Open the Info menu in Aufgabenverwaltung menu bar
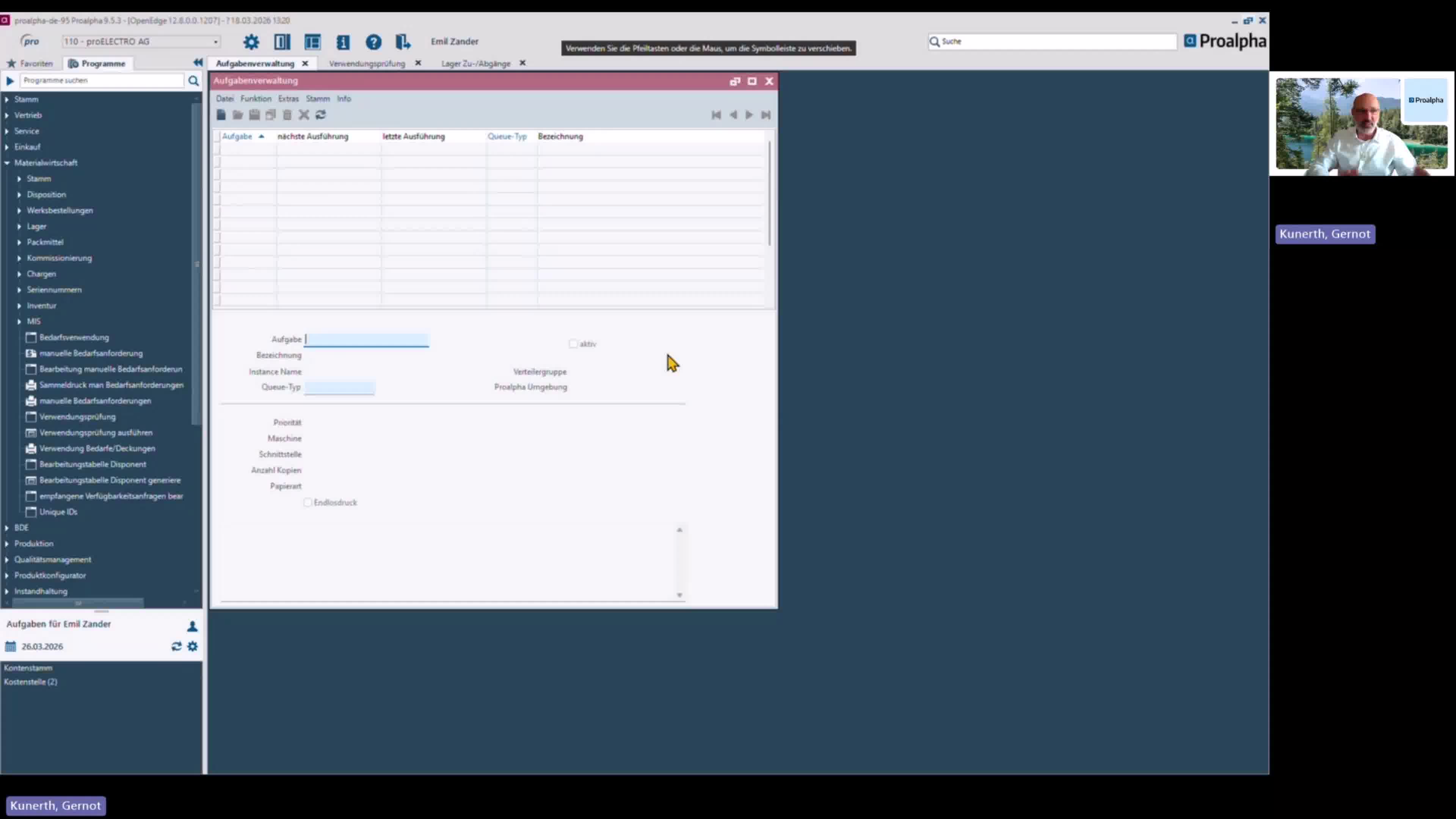Image resolution: width=1456 pixels, height=819 pixels. [x=344, y=98]
